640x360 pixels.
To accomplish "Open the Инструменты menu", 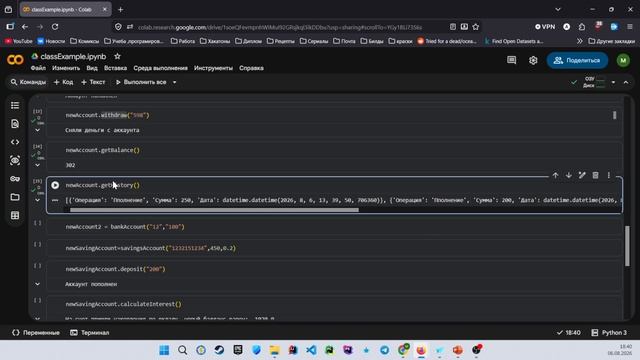I will (213, 68).
